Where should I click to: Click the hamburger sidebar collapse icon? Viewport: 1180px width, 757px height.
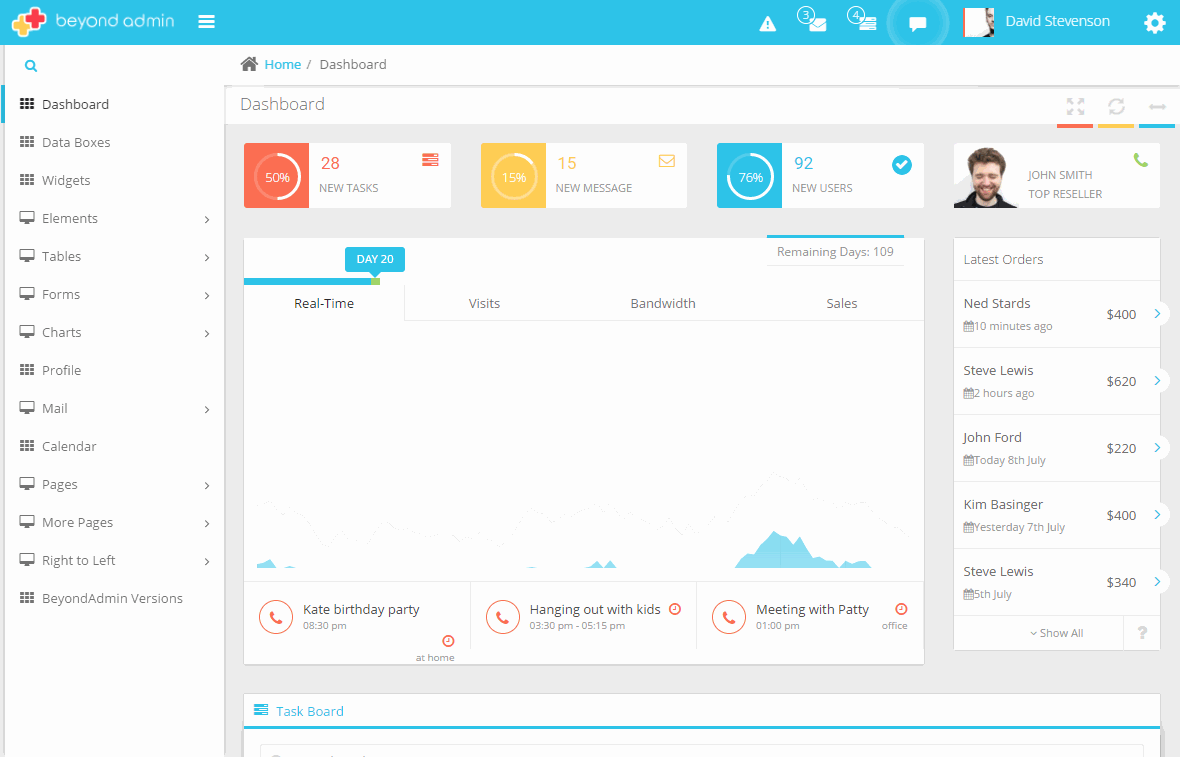[x=207, y=22]
